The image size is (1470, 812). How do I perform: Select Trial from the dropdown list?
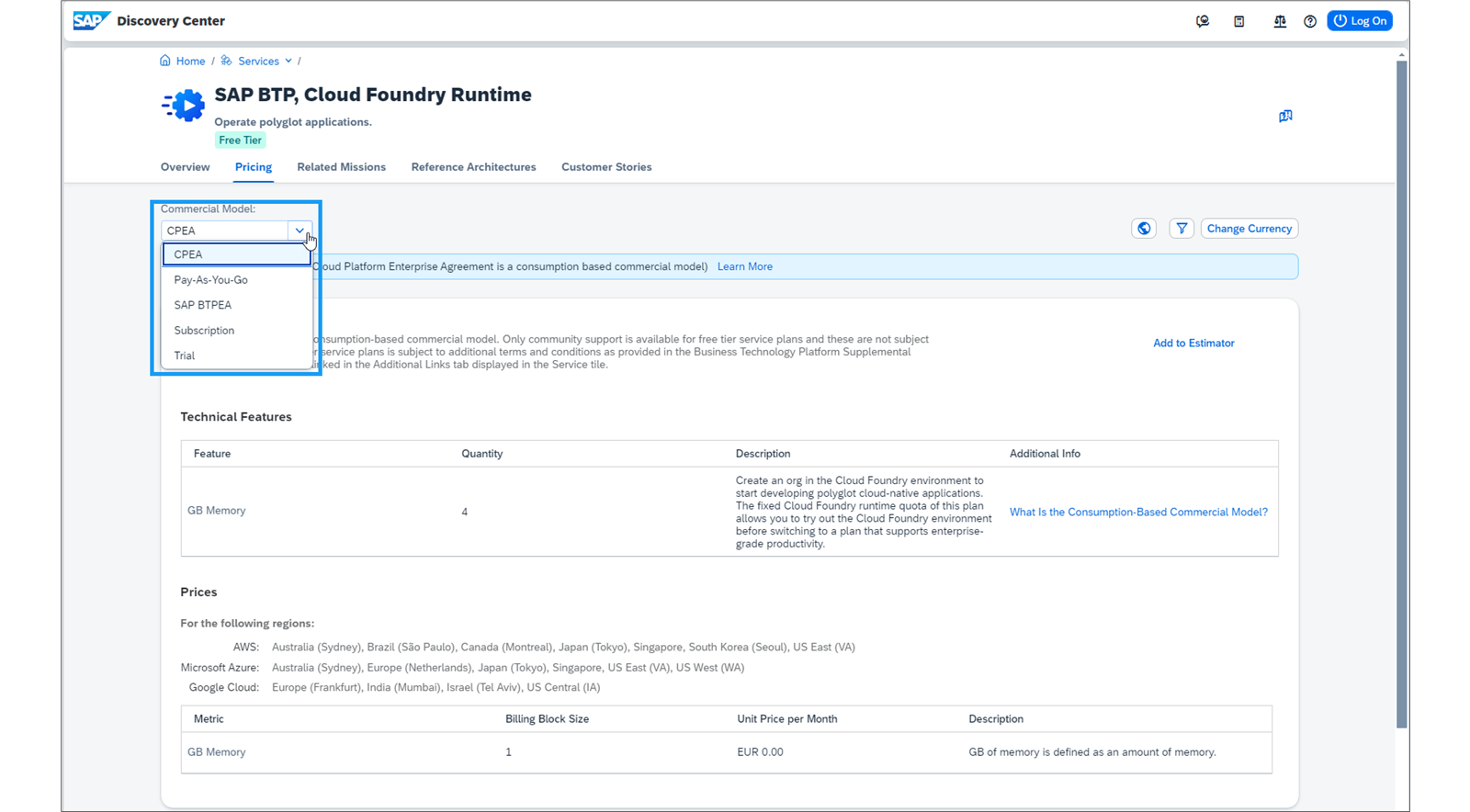pos(237,355)
